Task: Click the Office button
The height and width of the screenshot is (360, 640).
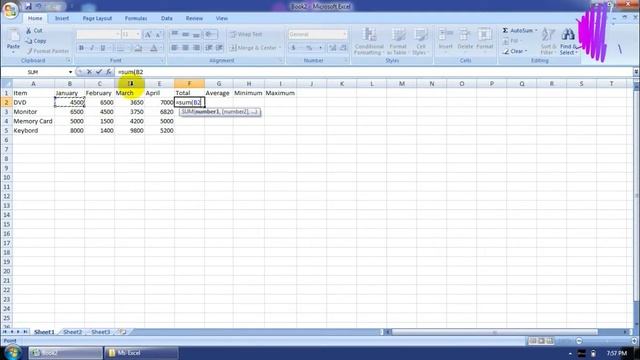Action: 10,9
